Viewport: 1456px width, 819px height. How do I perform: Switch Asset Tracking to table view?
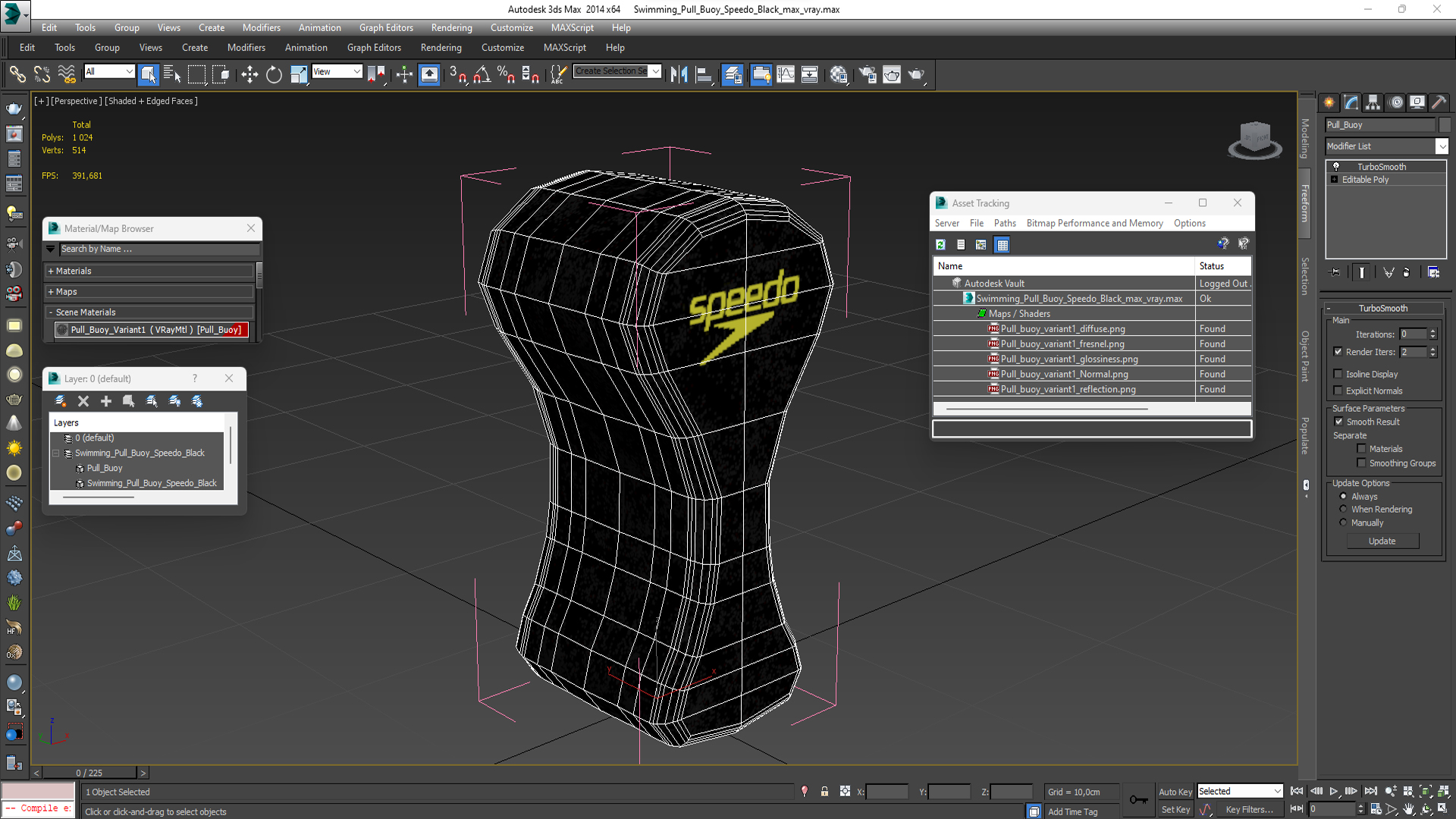click(x=1002, y=244)
